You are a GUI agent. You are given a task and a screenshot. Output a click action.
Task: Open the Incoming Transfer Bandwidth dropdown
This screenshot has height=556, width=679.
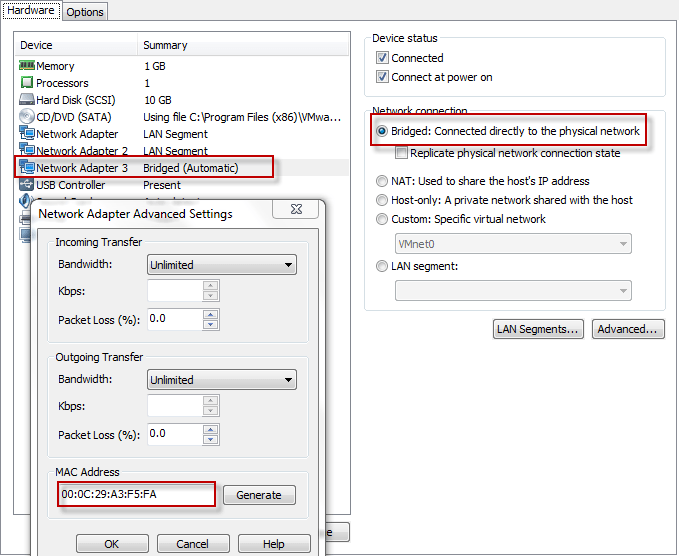pyautogui.click(x=222, y=265)
